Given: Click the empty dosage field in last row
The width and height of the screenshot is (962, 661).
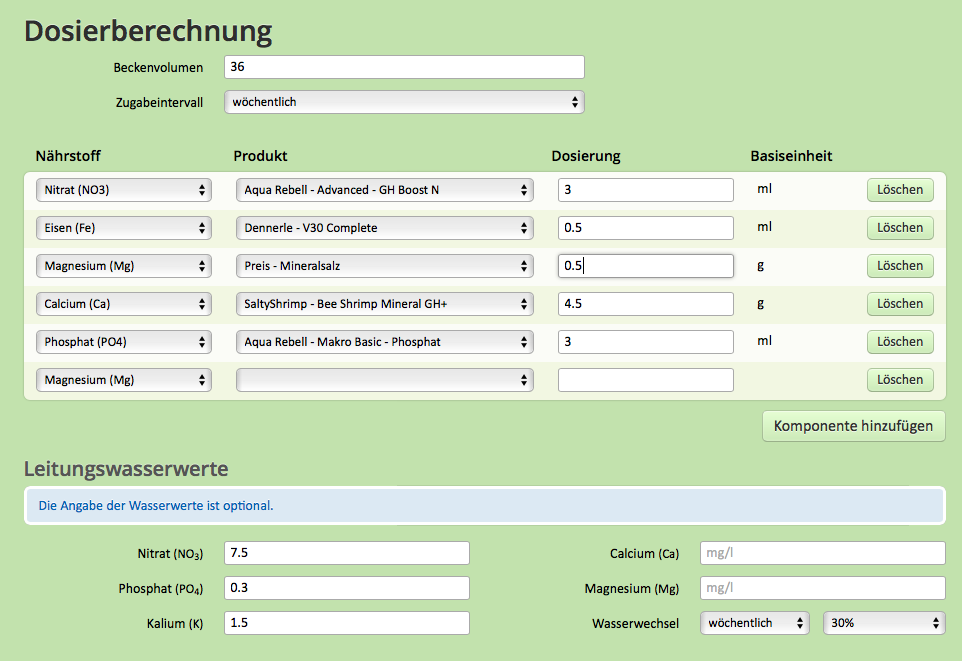Looking at the screenshot, I should 645,381.
